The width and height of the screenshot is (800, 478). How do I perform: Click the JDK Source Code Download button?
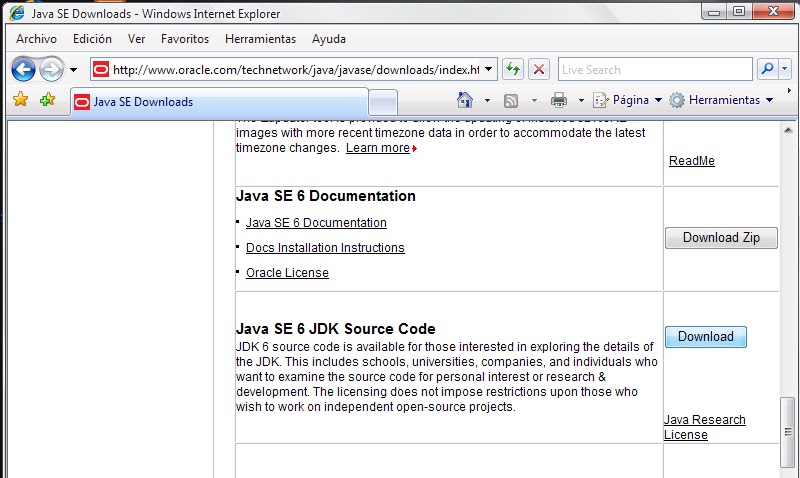[706, 337]
